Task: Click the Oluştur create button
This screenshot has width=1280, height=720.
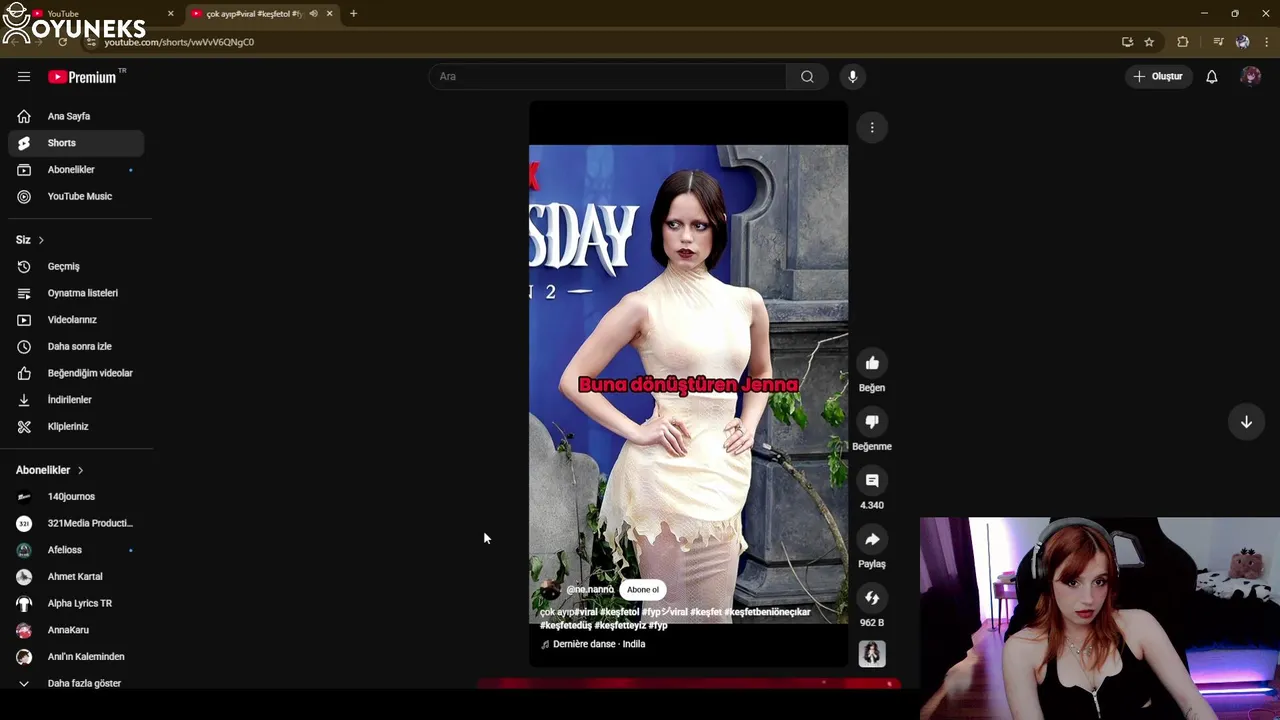Action: click(x=1158, y=77)
